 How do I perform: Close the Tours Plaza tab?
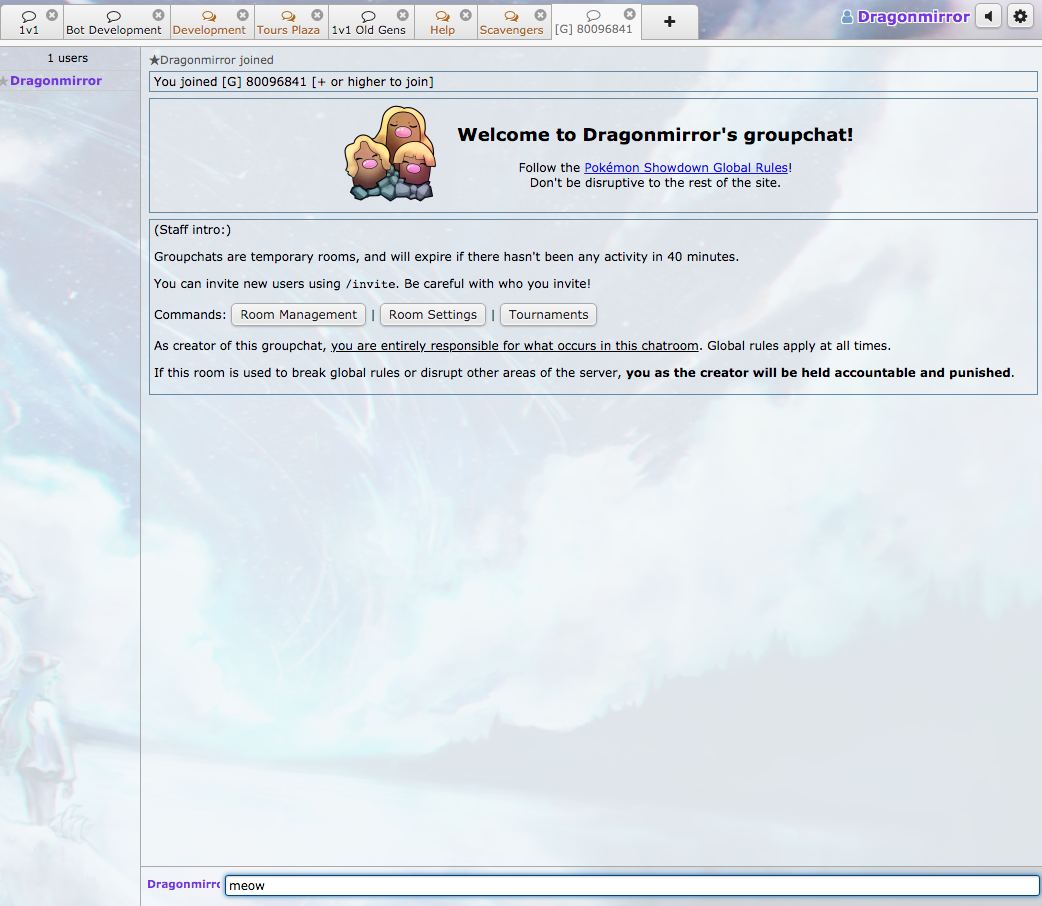[x=317, y=15]
